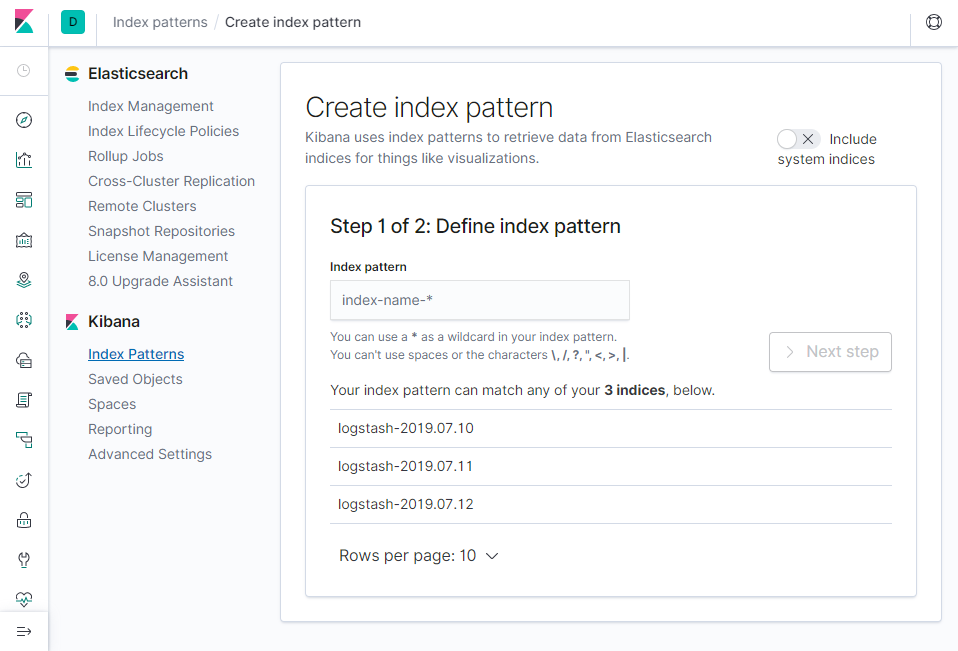Open Index Patterns link under Kibana
The width and height of the screenshot is (958, 651).
(x=136, y=354)
